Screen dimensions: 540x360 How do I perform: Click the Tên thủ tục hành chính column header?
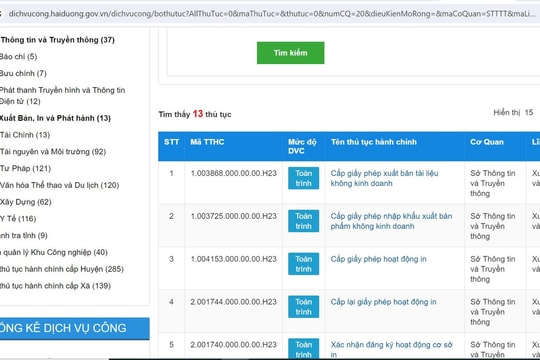[x=374, y=142]
